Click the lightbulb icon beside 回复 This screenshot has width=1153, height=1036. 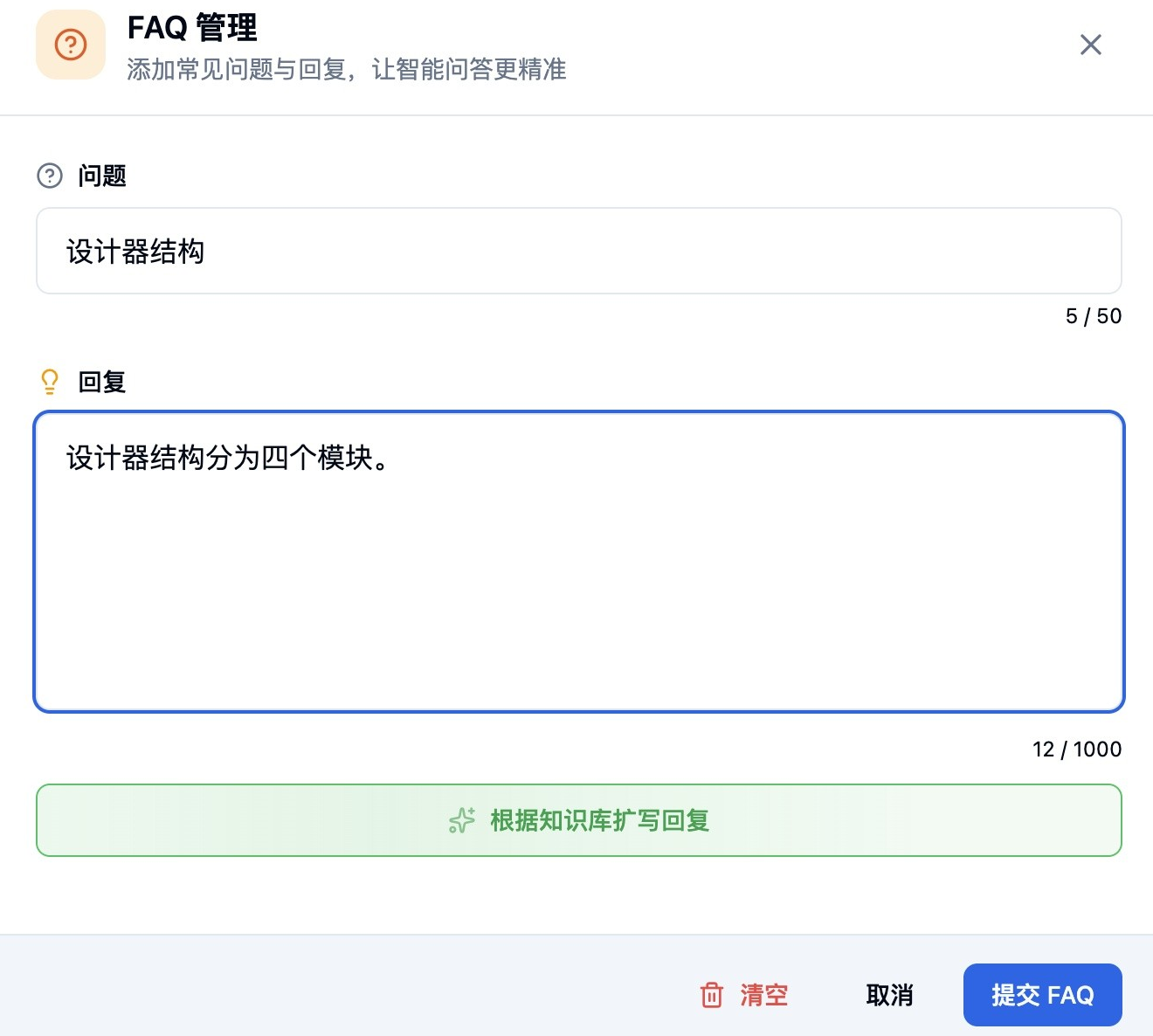pyautogui.click(x=50, y=382)
